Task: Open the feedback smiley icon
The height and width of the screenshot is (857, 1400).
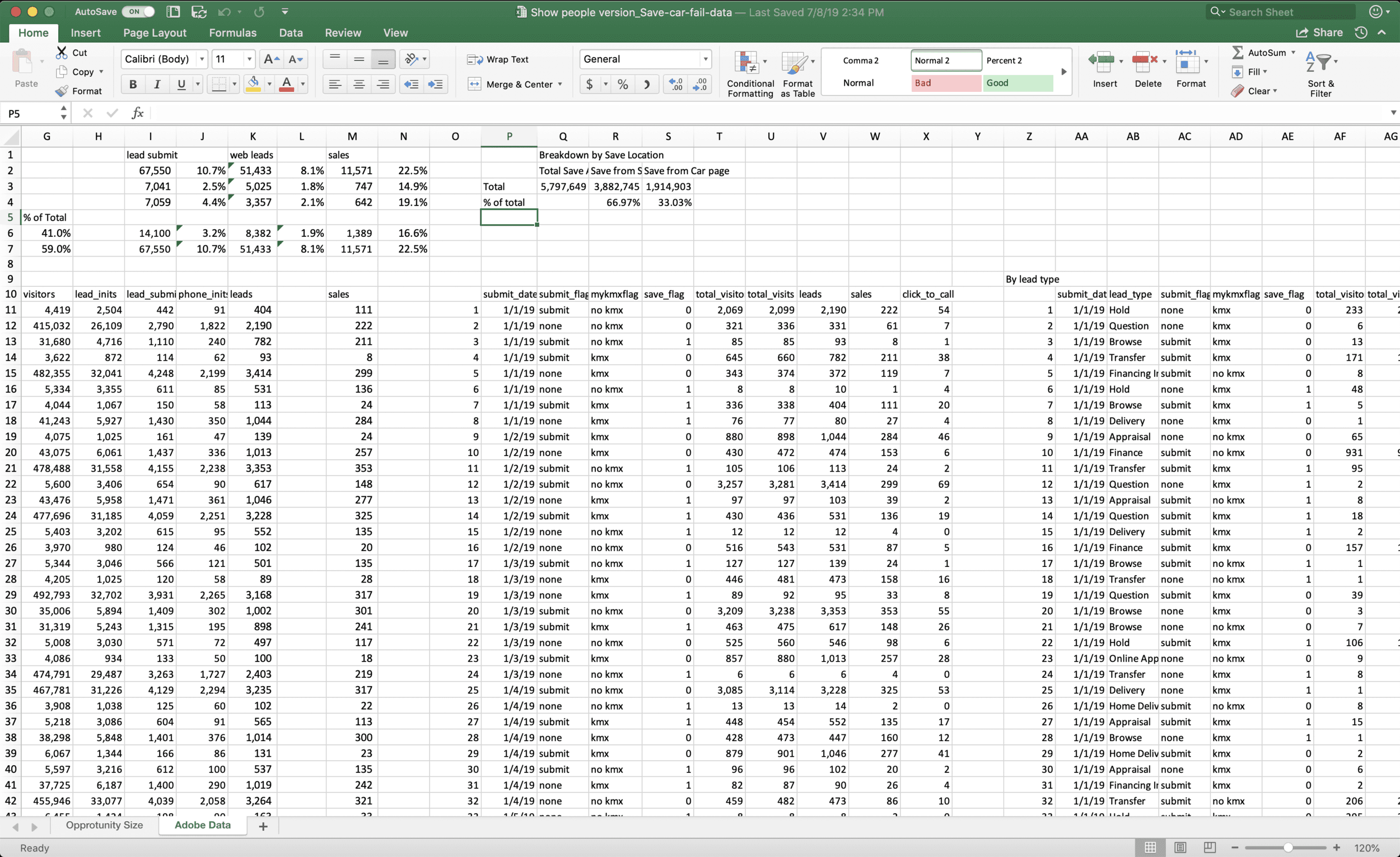Action: coord(1375,11)
